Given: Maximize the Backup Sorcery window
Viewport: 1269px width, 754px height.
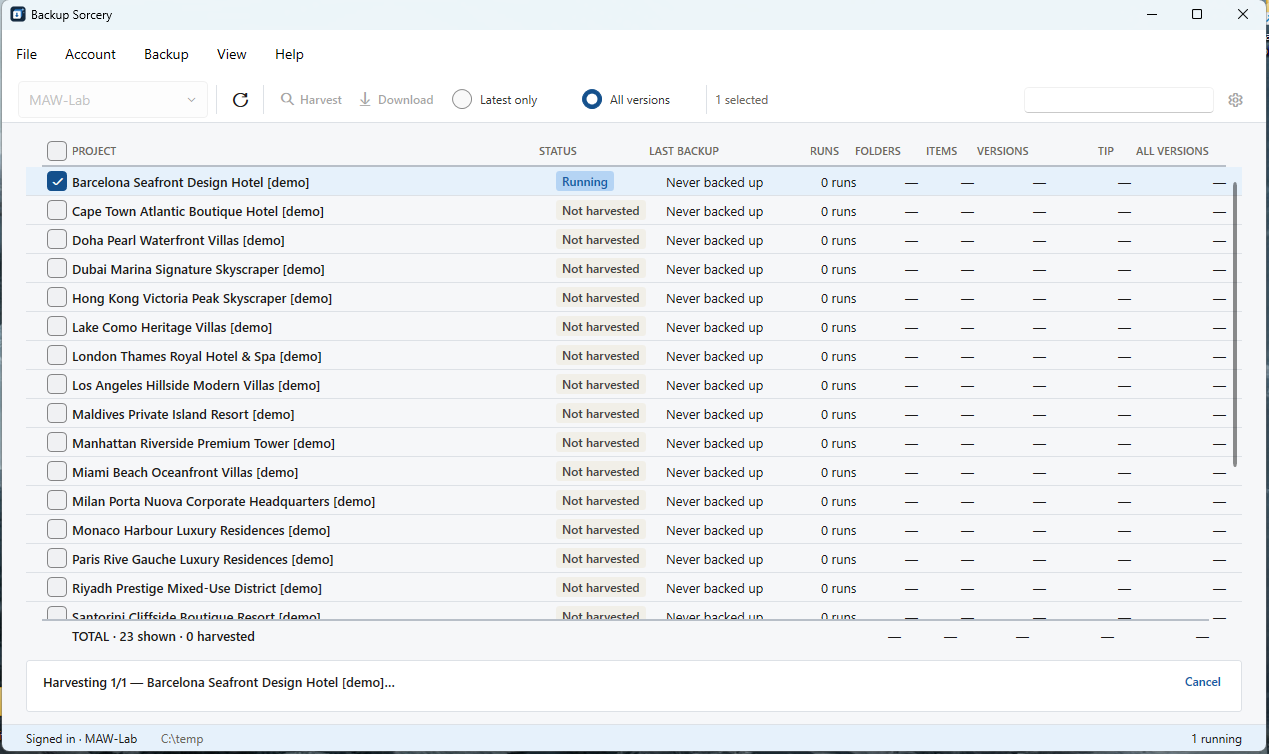Looking at the screenshot, I should coord(1197,14).
